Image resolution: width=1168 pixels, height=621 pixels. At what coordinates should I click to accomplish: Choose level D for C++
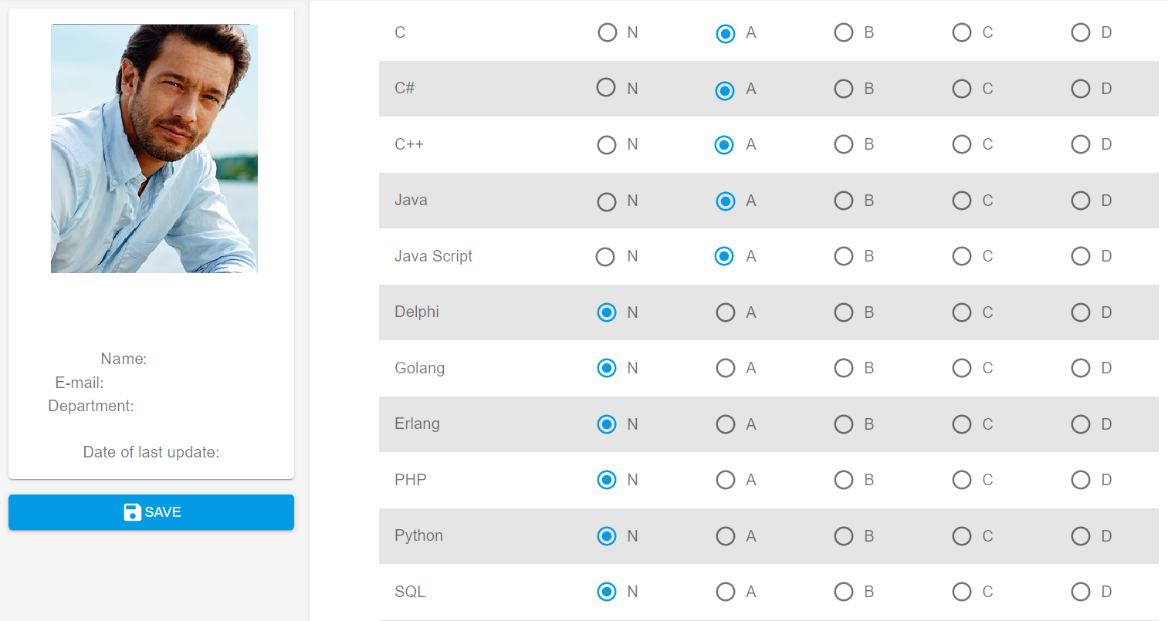pyautogui.click(x=1080, y=144)
